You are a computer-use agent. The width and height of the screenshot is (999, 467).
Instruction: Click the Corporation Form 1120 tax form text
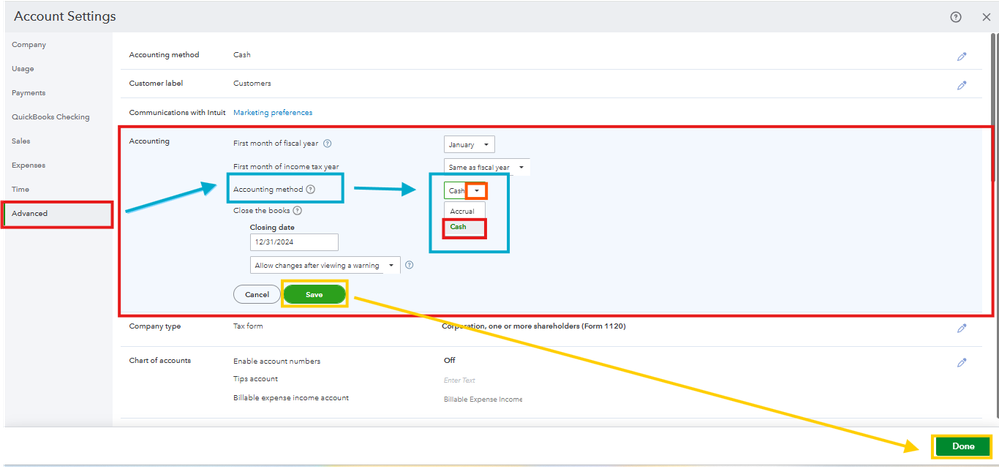(x=533, y=326)
